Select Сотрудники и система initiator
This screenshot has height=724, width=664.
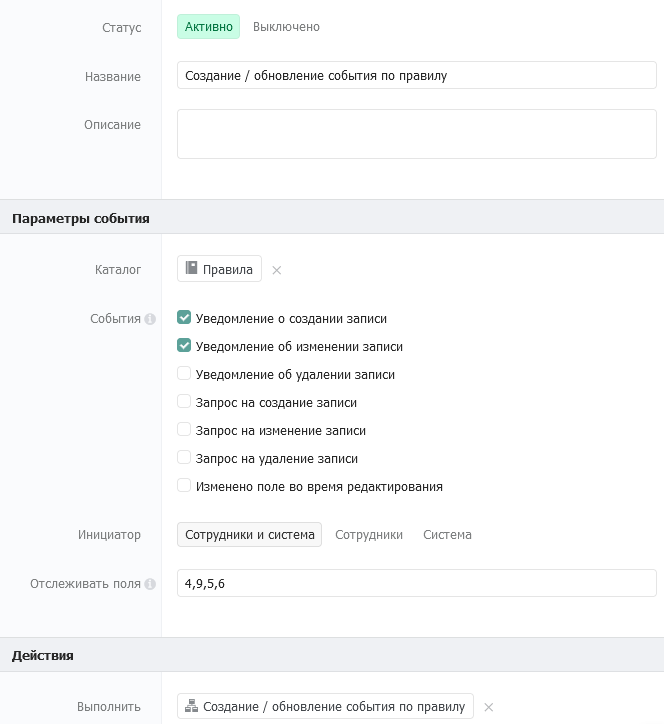pyautogui.click(x=249, y=535)
